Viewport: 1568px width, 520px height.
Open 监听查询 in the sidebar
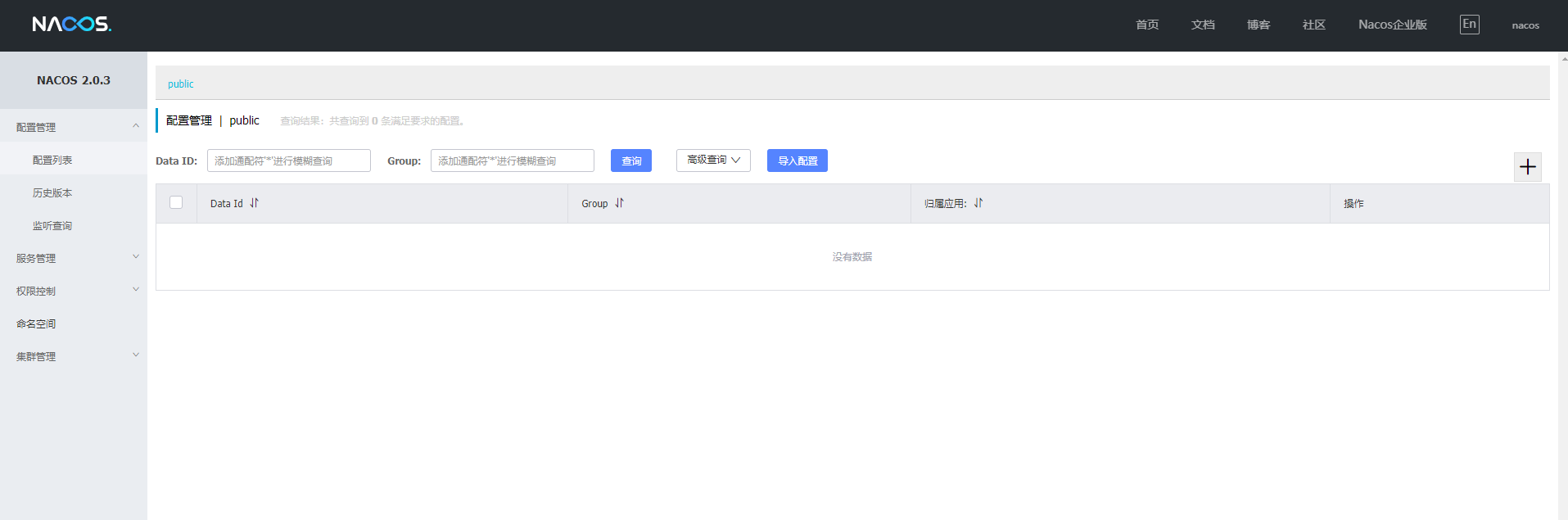click(52, 226)
